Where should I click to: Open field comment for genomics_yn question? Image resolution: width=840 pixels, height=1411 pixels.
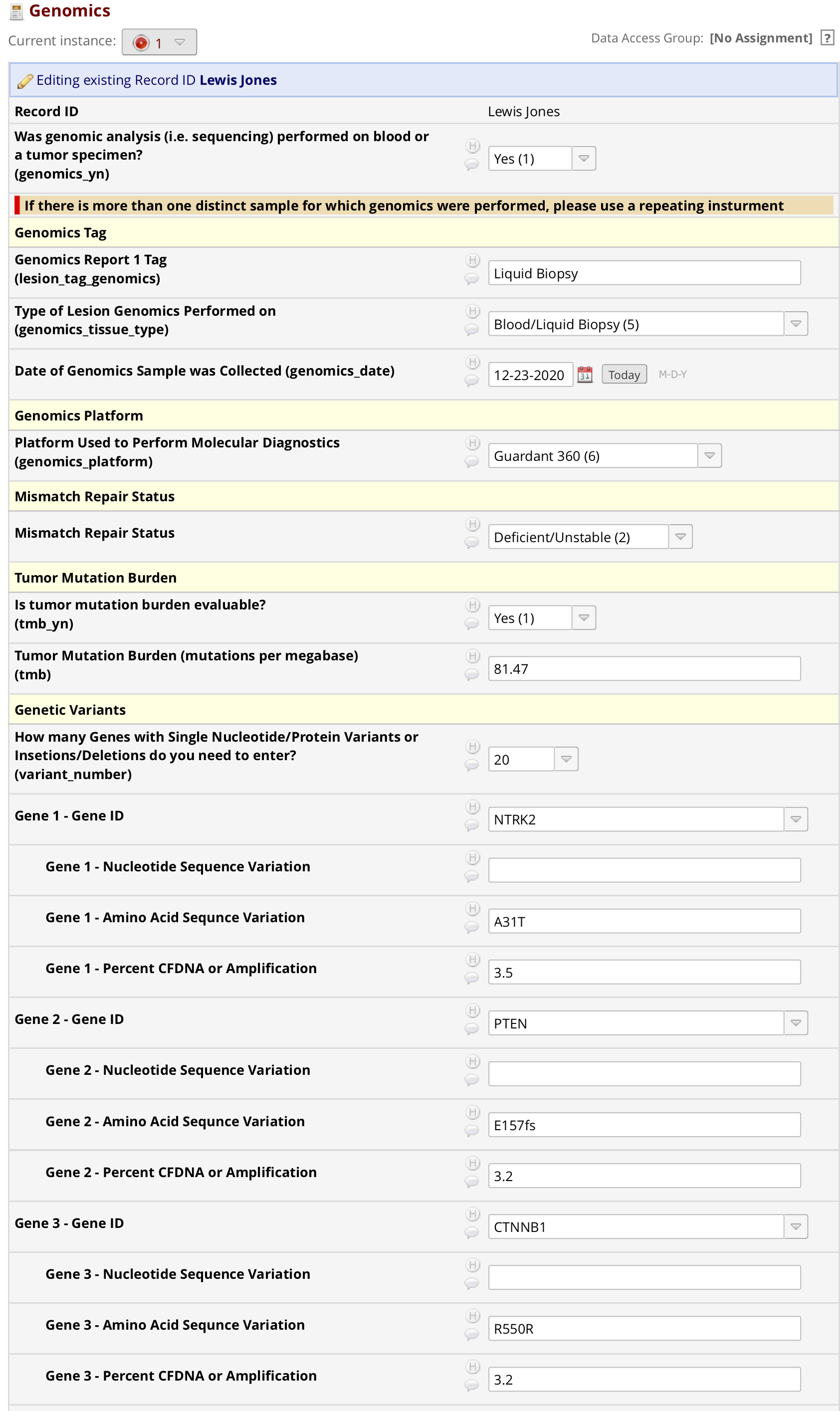tap(471, 165)
